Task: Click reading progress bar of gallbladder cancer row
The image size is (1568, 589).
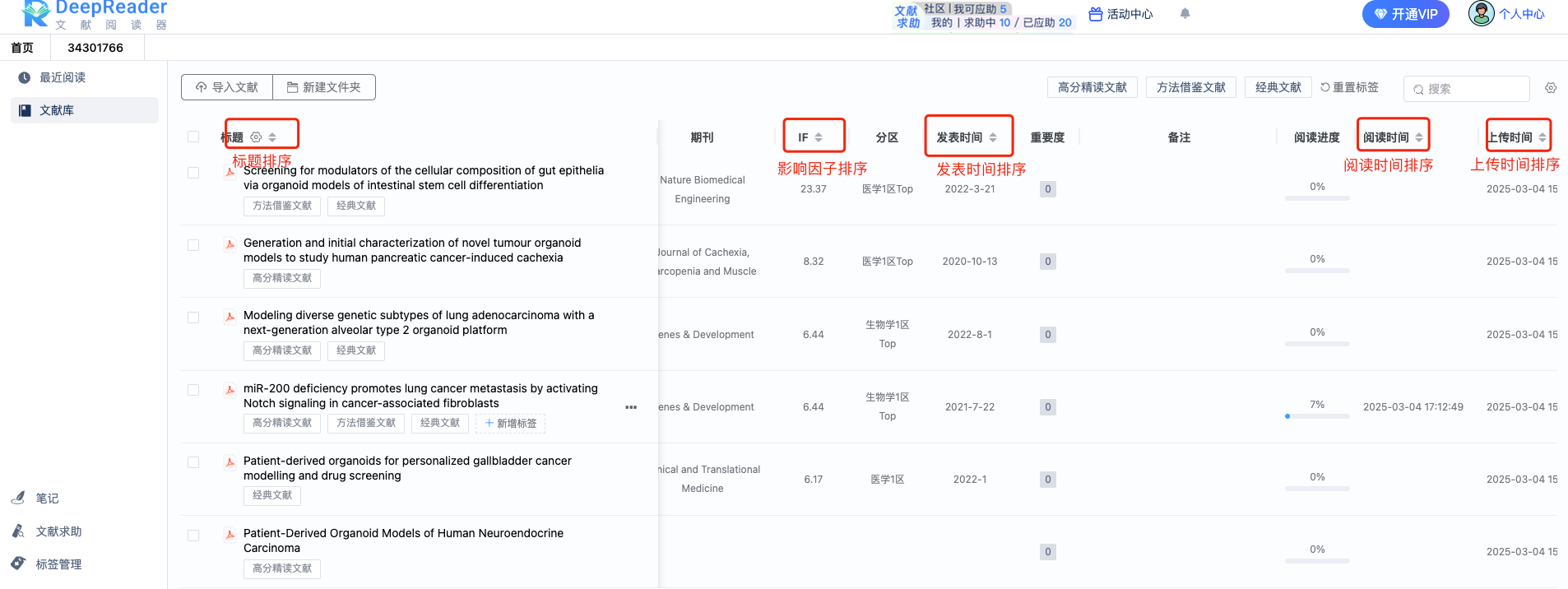Action: point(1317,489)
